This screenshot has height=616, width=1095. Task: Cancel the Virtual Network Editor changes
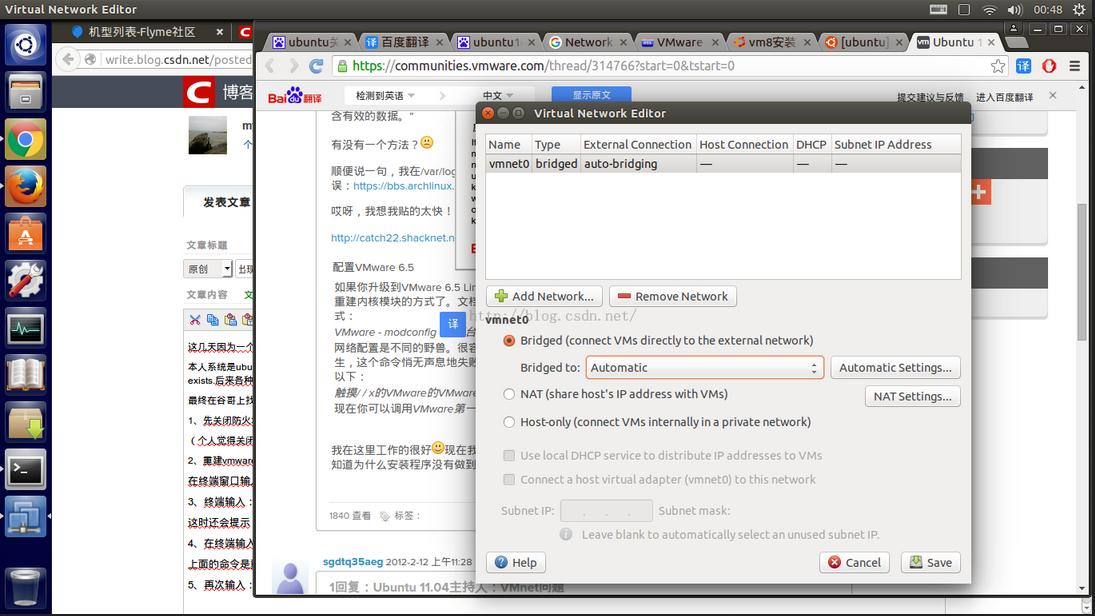[x=854, y=562]
